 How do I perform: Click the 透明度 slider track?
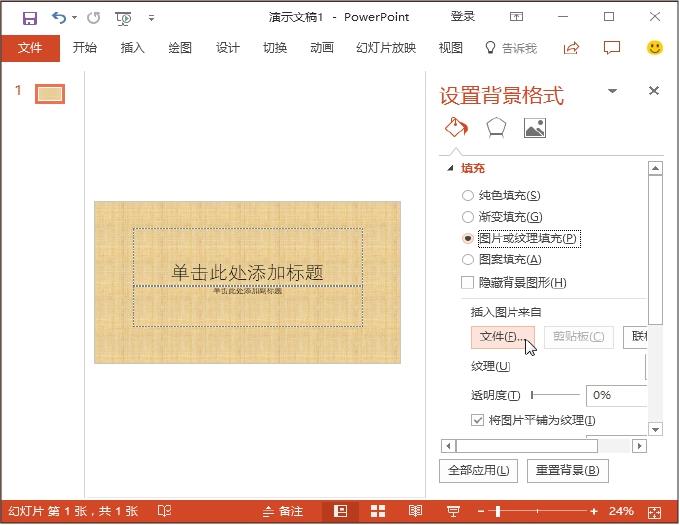pos(555,395)
